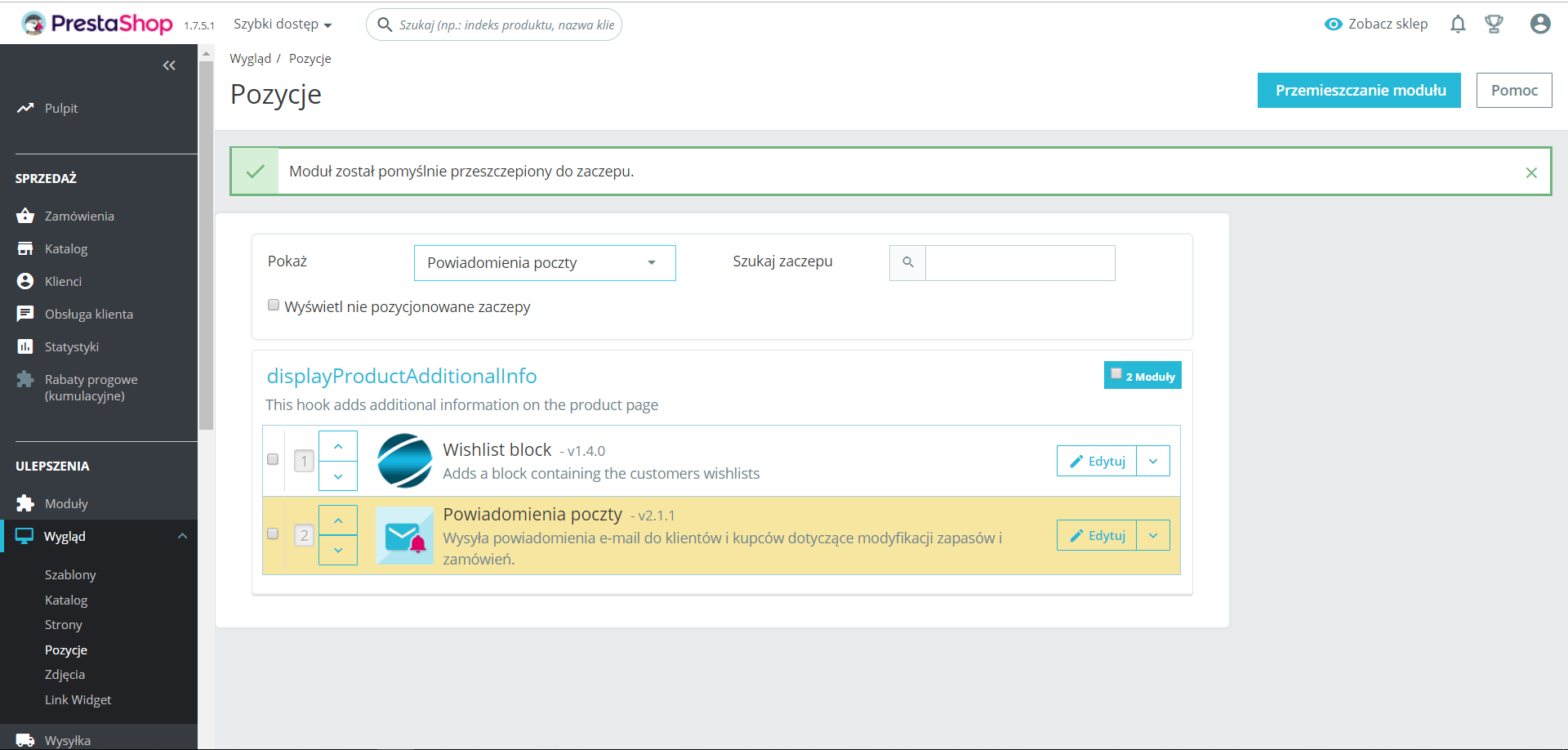Click the Pozycje breadcrumb link
The width and height of the screenshot is (1568, 750).
point(310,59)
